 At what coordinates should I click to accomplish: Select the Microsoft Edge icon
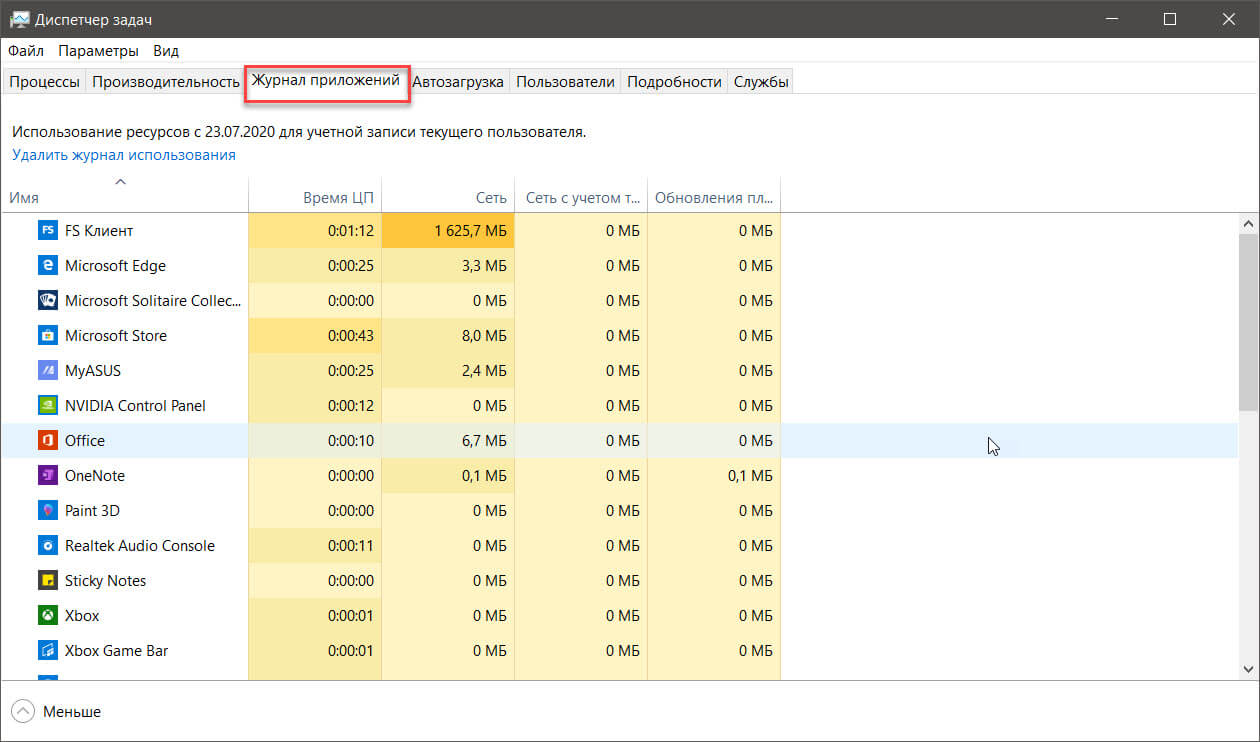[47, 266]
